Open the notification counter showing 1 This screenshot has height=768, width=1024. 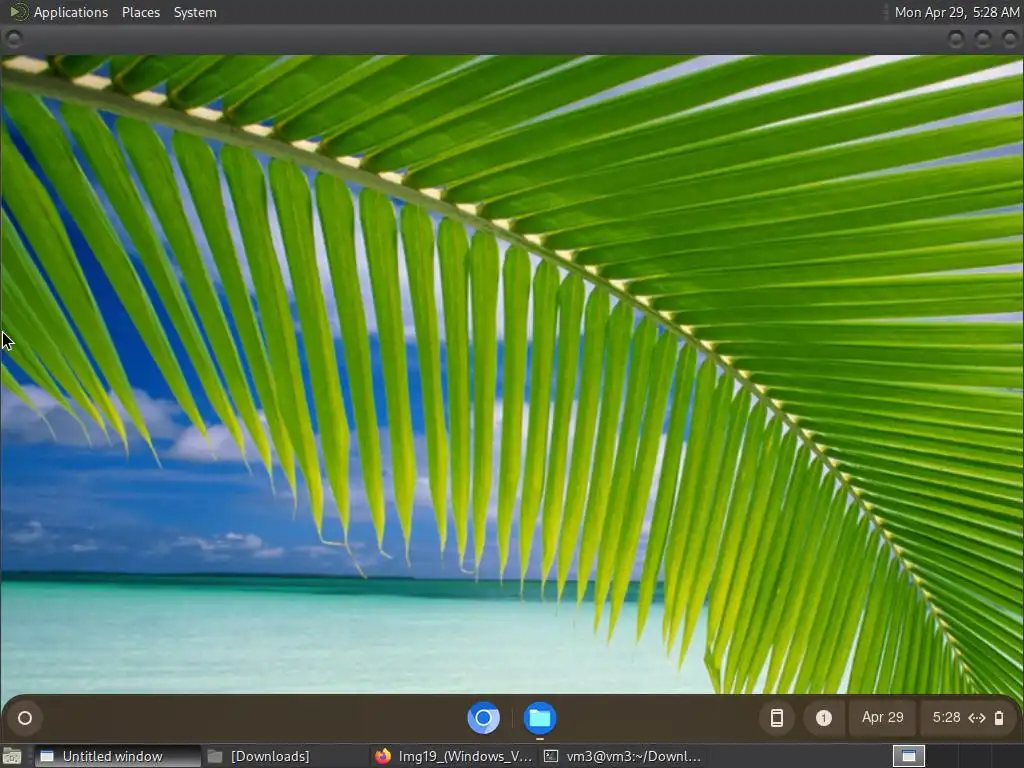coord(824,718)
